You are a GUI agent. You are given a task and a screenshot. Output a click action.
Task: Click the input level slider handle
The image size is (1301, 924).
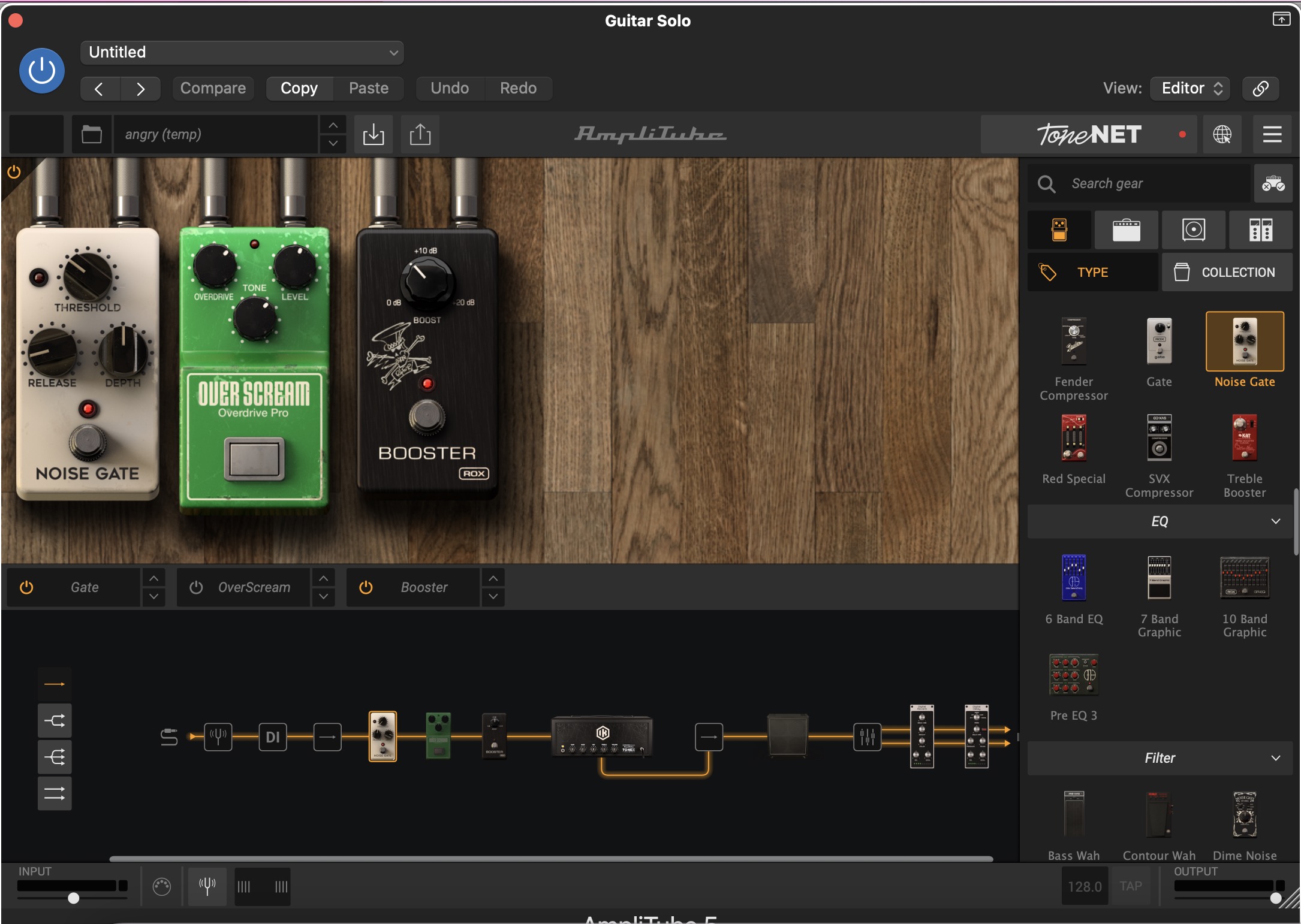tap(73, 898)
